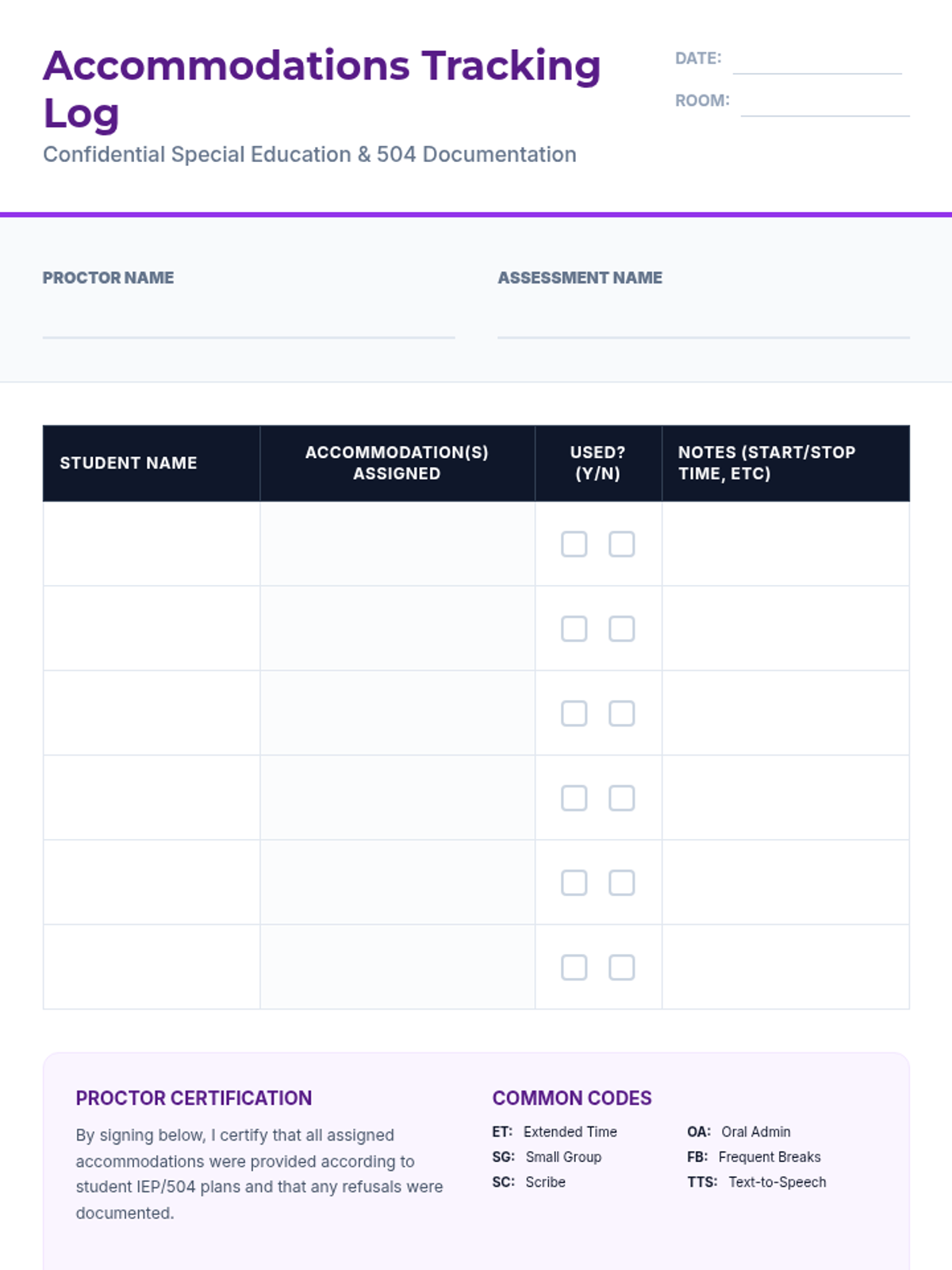The image size is (952, 1270).
Task: Check the No box in last row
Action: (621, 968)
